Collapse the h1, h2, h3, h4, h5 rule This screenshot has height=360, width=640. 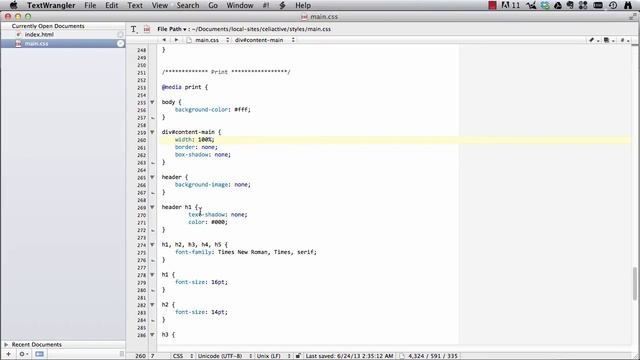(x=152, y=245)
